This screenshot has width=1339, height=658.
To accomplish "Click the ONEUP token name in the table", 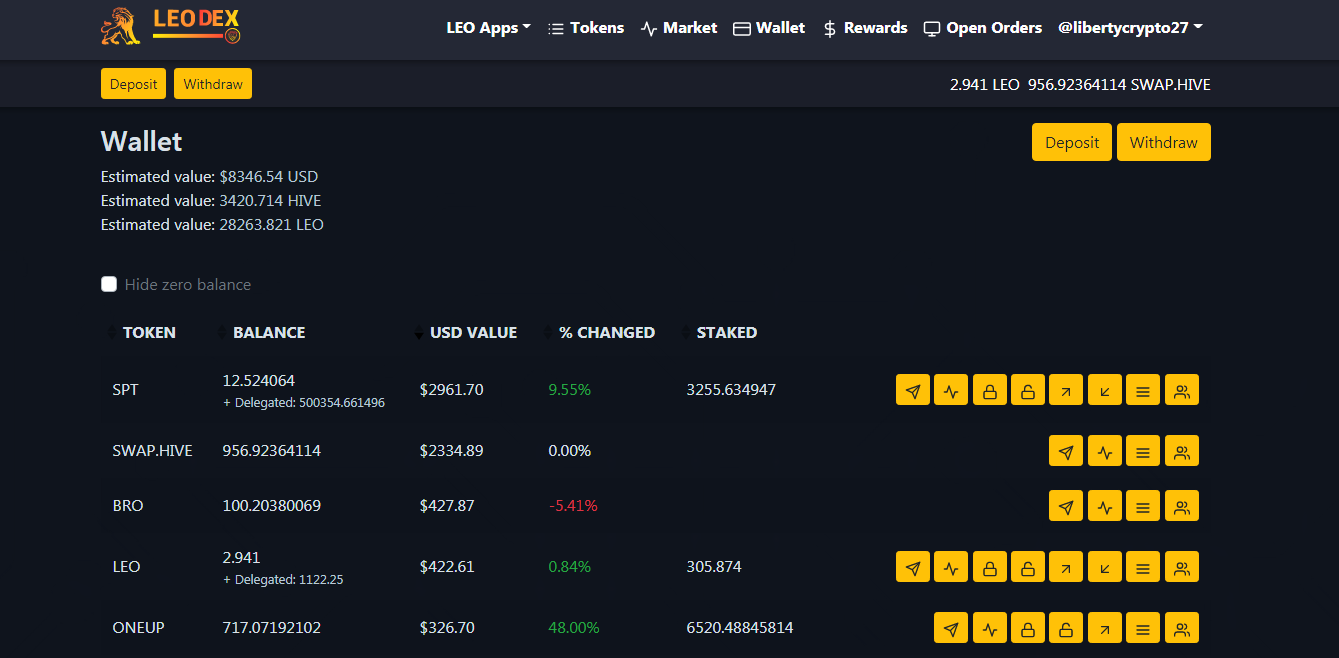I will 139,628.
